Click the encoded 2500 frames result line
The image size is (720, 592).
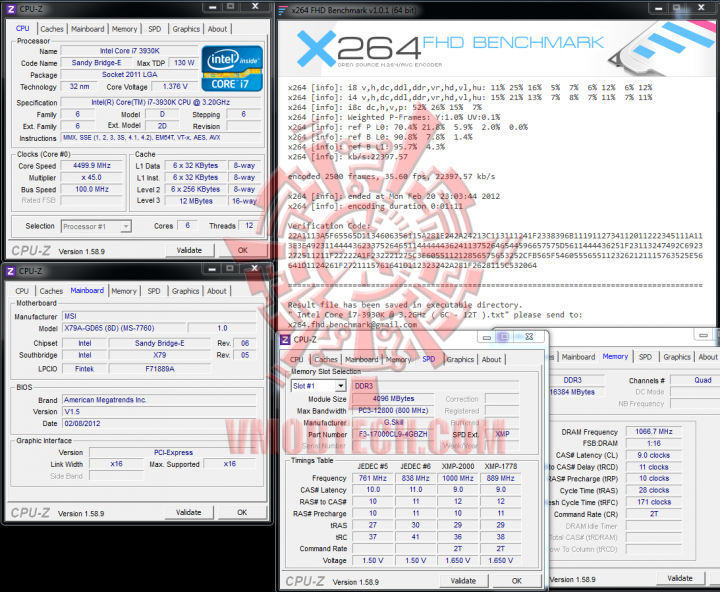click(391, 176)
